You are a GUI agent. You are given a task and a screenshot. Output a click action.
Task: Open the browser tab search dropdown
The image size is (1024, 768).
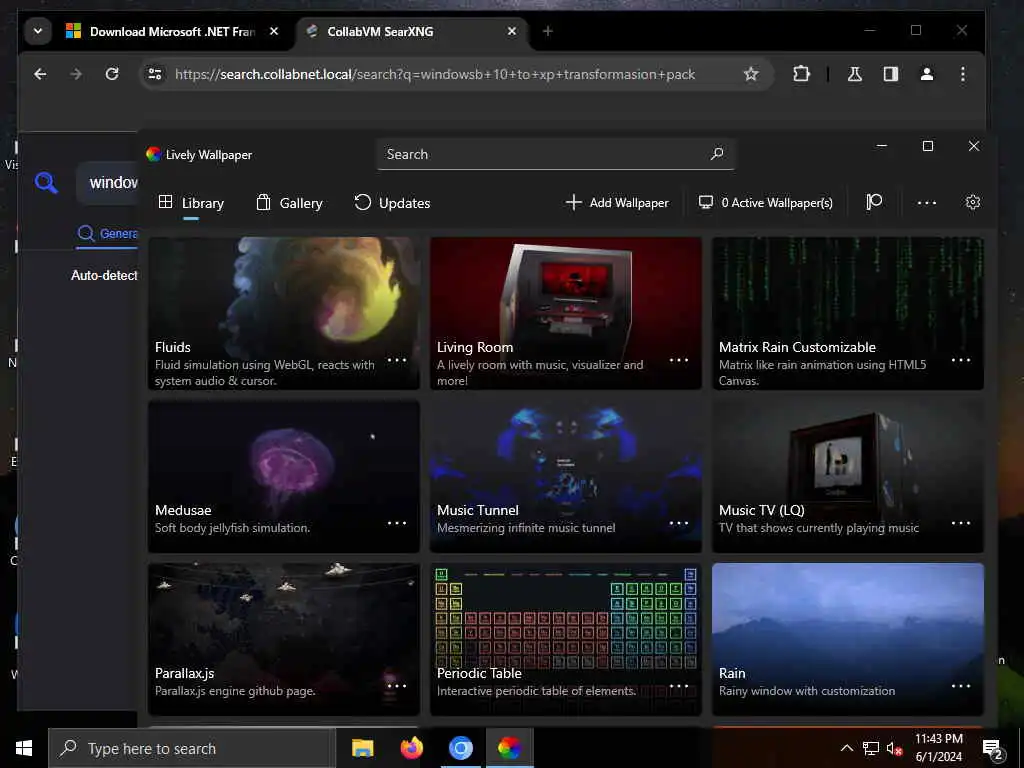coord(38,31)
